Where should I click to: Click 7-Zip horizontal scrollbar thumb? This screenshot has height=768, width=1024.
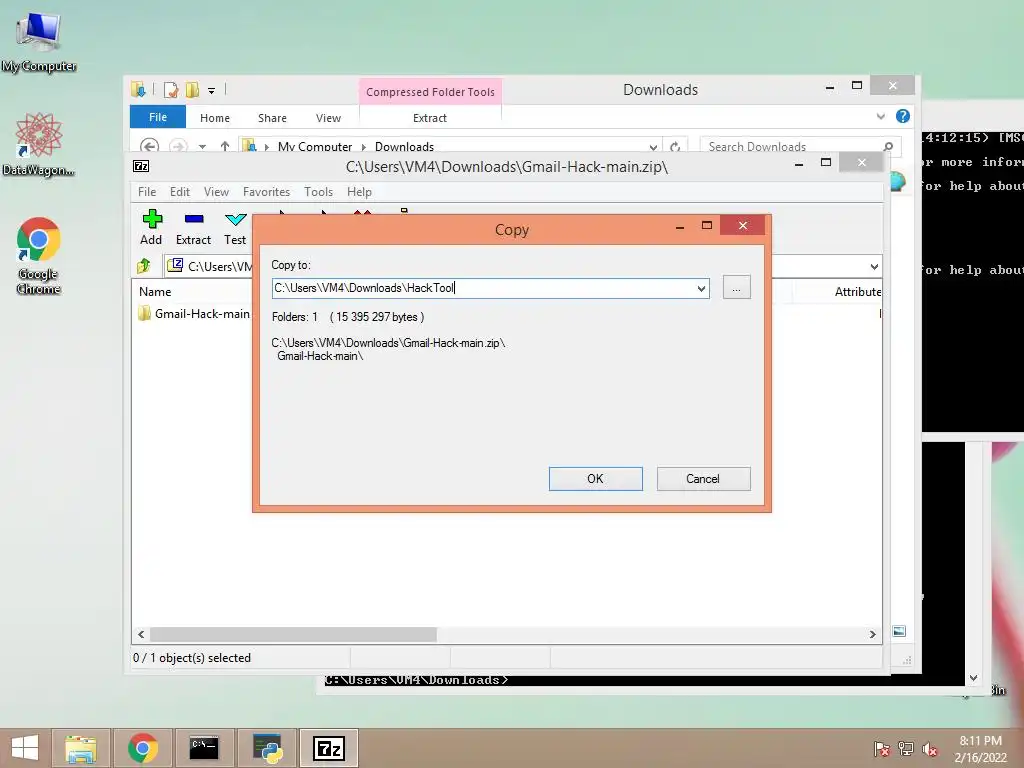tap(293, 634)
